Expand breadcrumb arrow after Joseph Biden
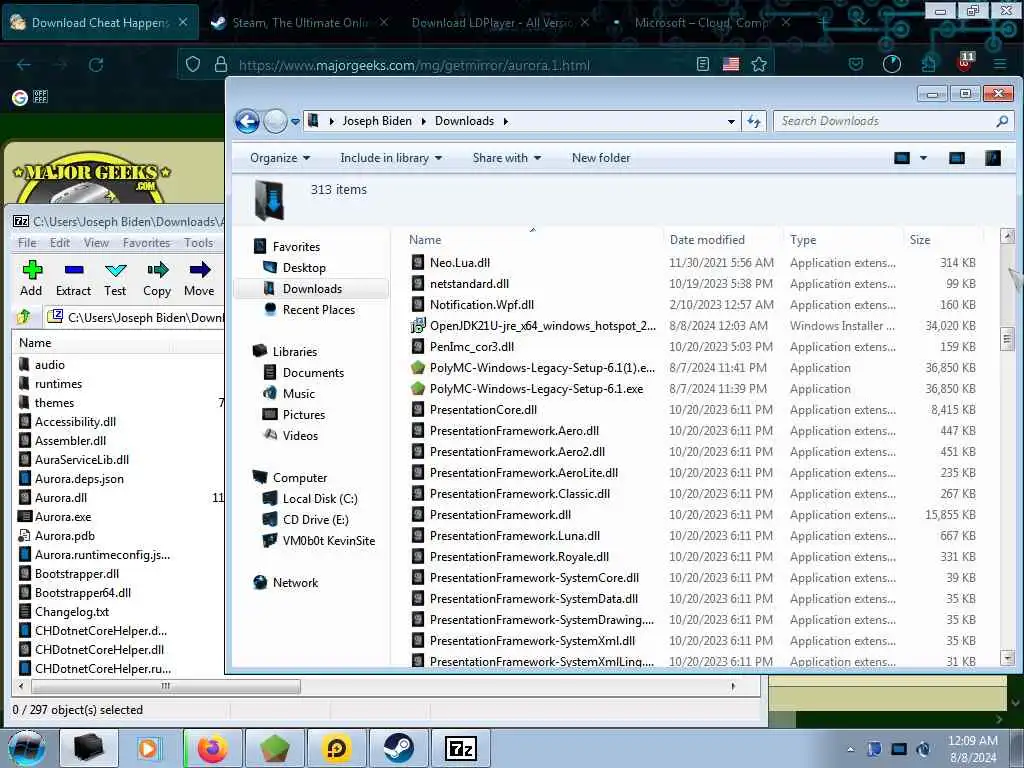Viewport: 1024px width, 768px height. click(x=423, y=121)
